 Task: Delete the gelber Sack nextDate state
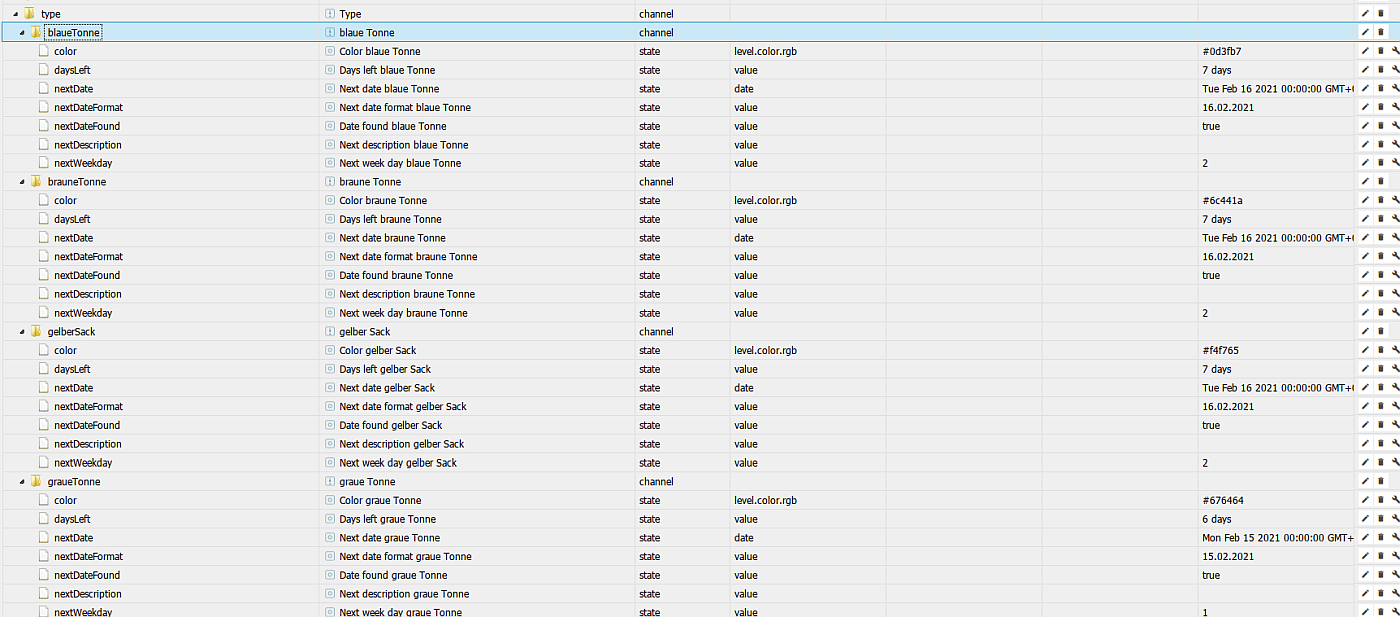point(1381,388)
